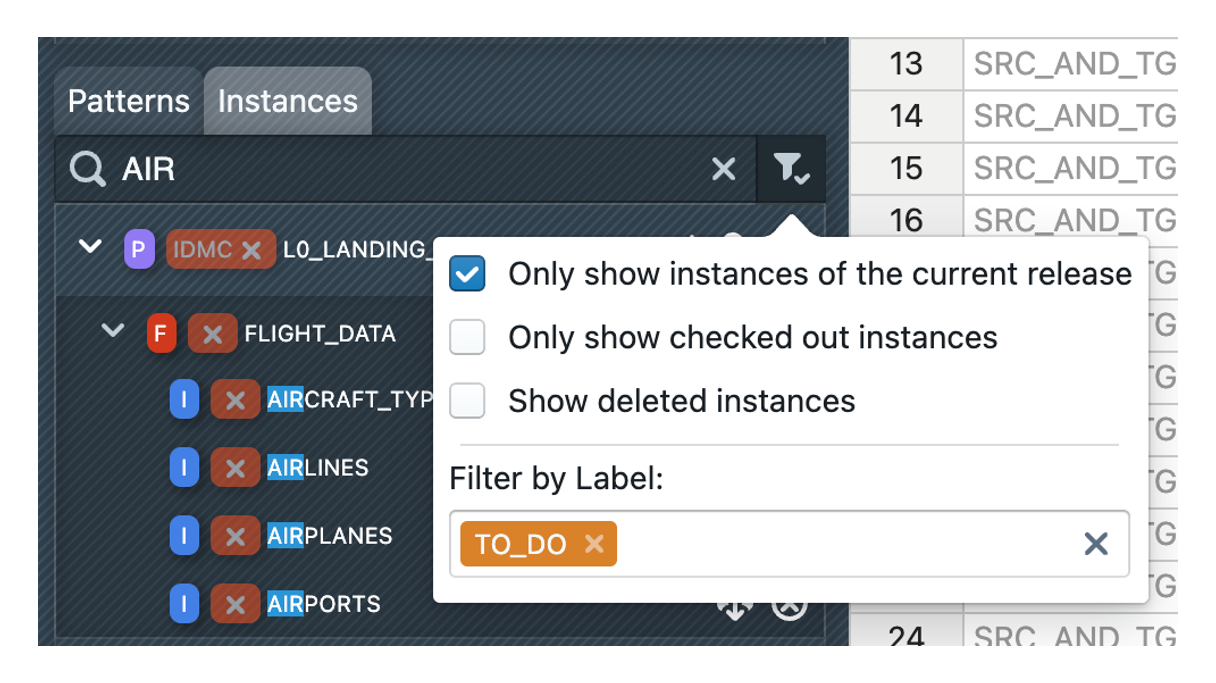Click the purple P pattern icon

(139, 248)
